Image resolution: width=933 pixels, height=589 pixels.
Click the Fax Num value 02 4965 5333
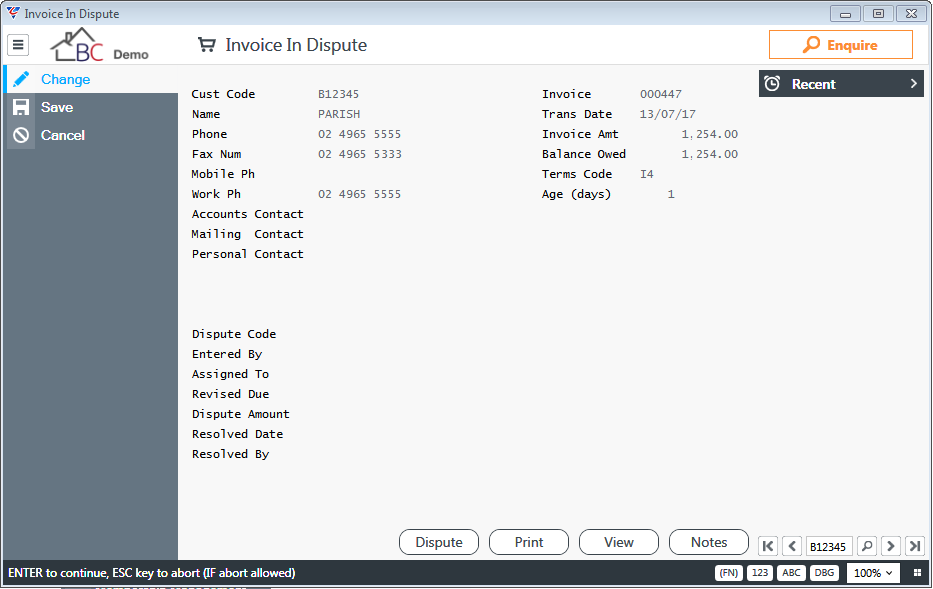[x=359, y=154]
